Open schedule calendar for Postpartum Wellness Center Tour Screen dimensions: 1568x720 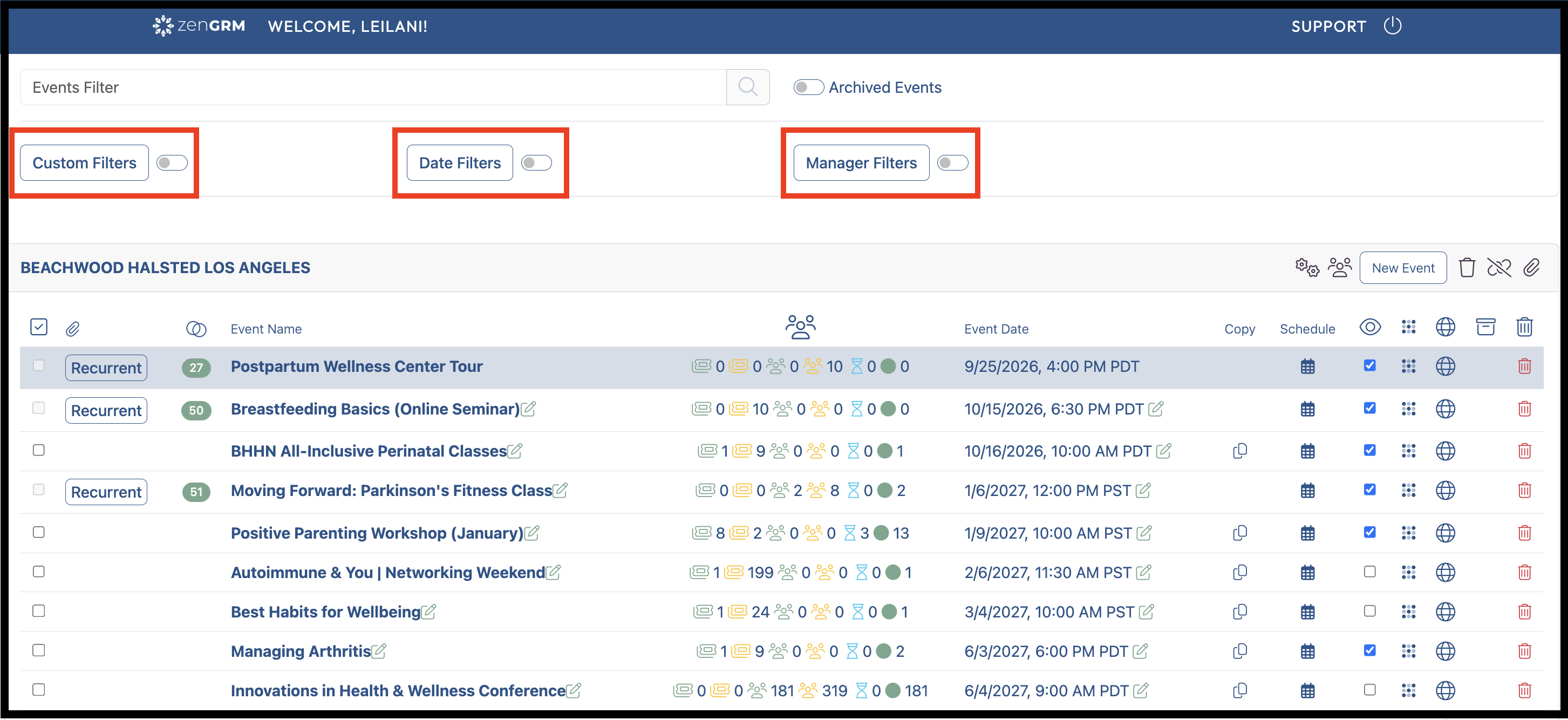pos(1307,366)
